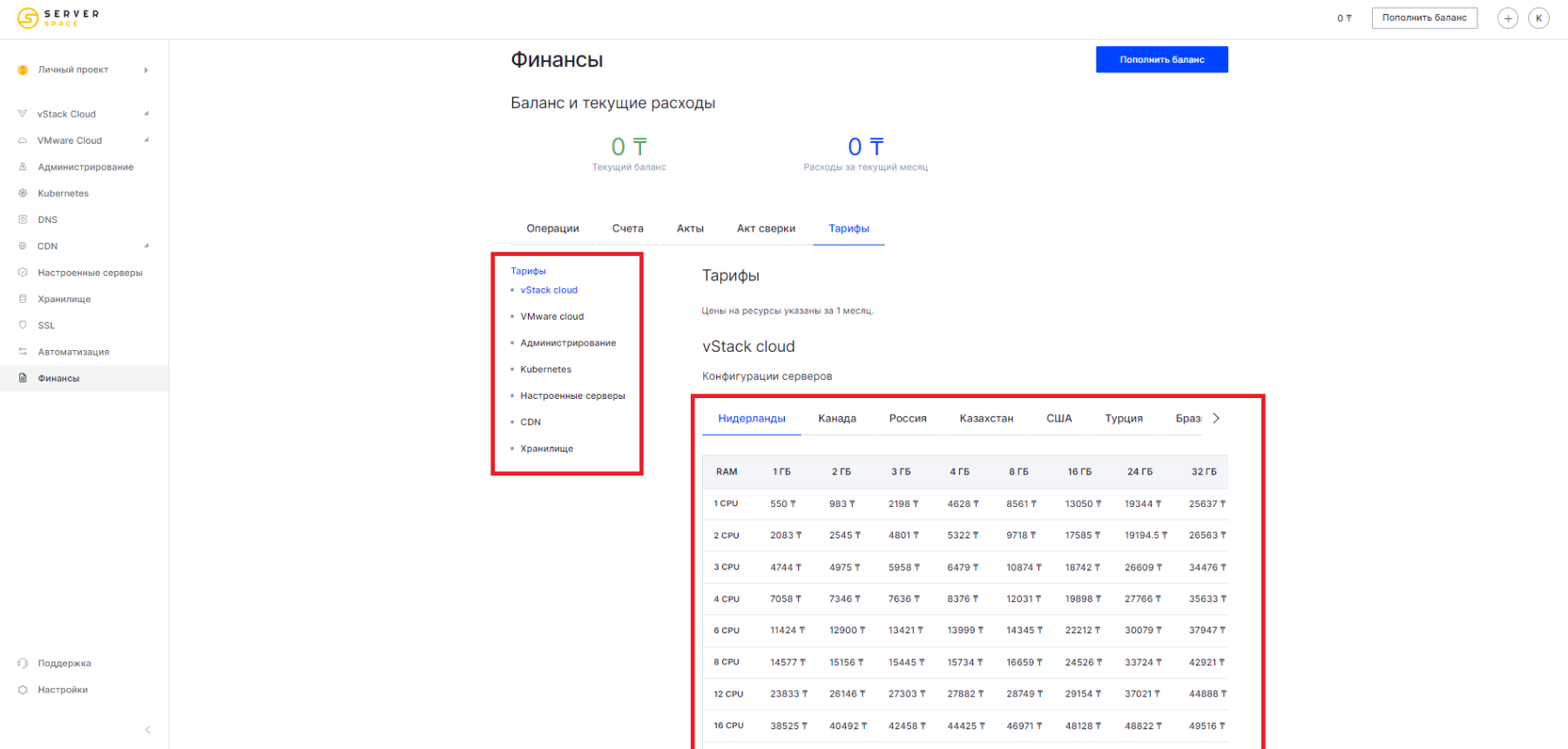Open the user avatar K menu

point(1539,18)
